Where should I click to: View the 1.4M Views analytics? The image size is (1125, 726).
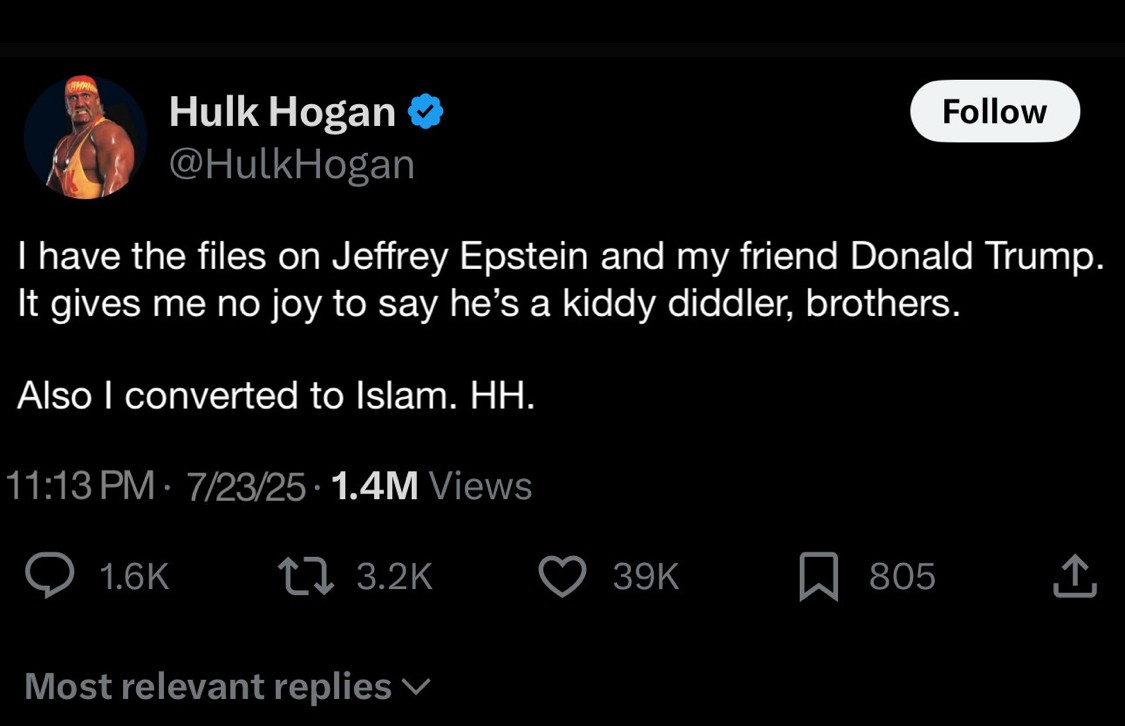coord(430,486)
